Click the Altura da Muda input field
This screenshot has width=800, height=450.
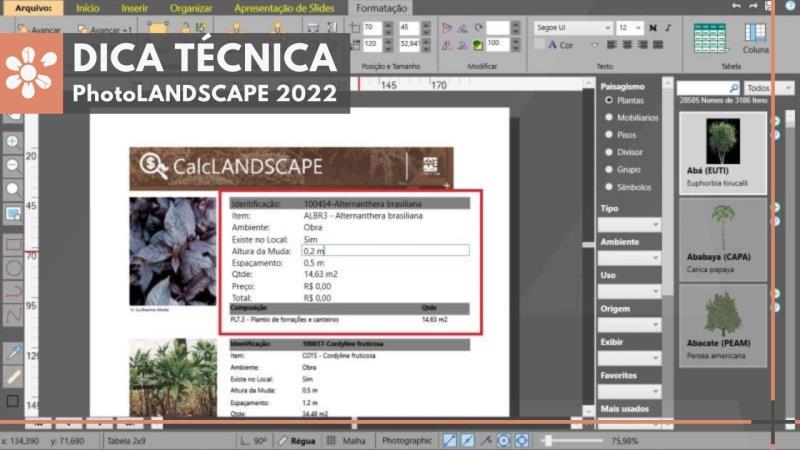tap(385, 251)
